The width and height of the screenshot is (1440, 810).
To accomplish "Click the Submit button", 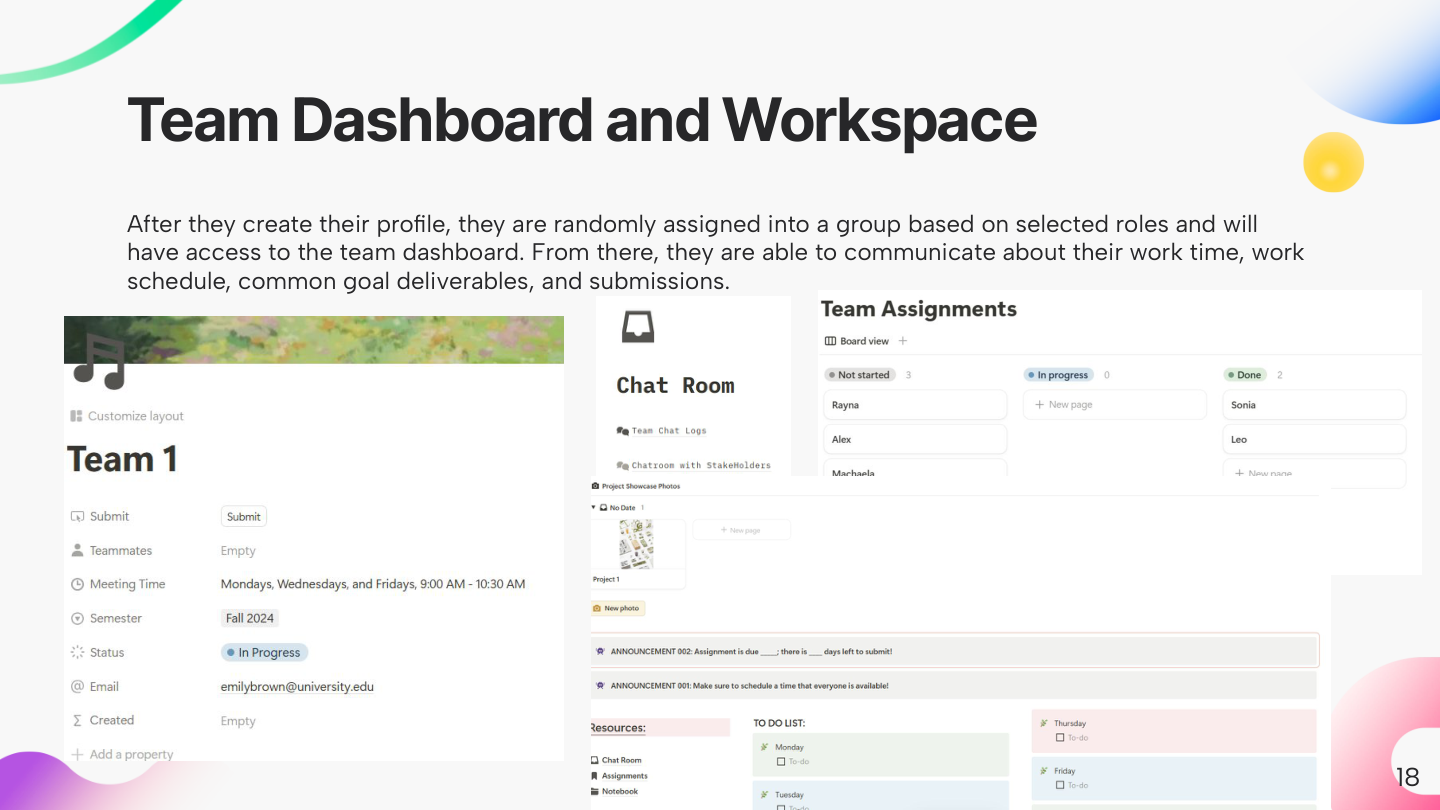I will (x=244, y=517).
